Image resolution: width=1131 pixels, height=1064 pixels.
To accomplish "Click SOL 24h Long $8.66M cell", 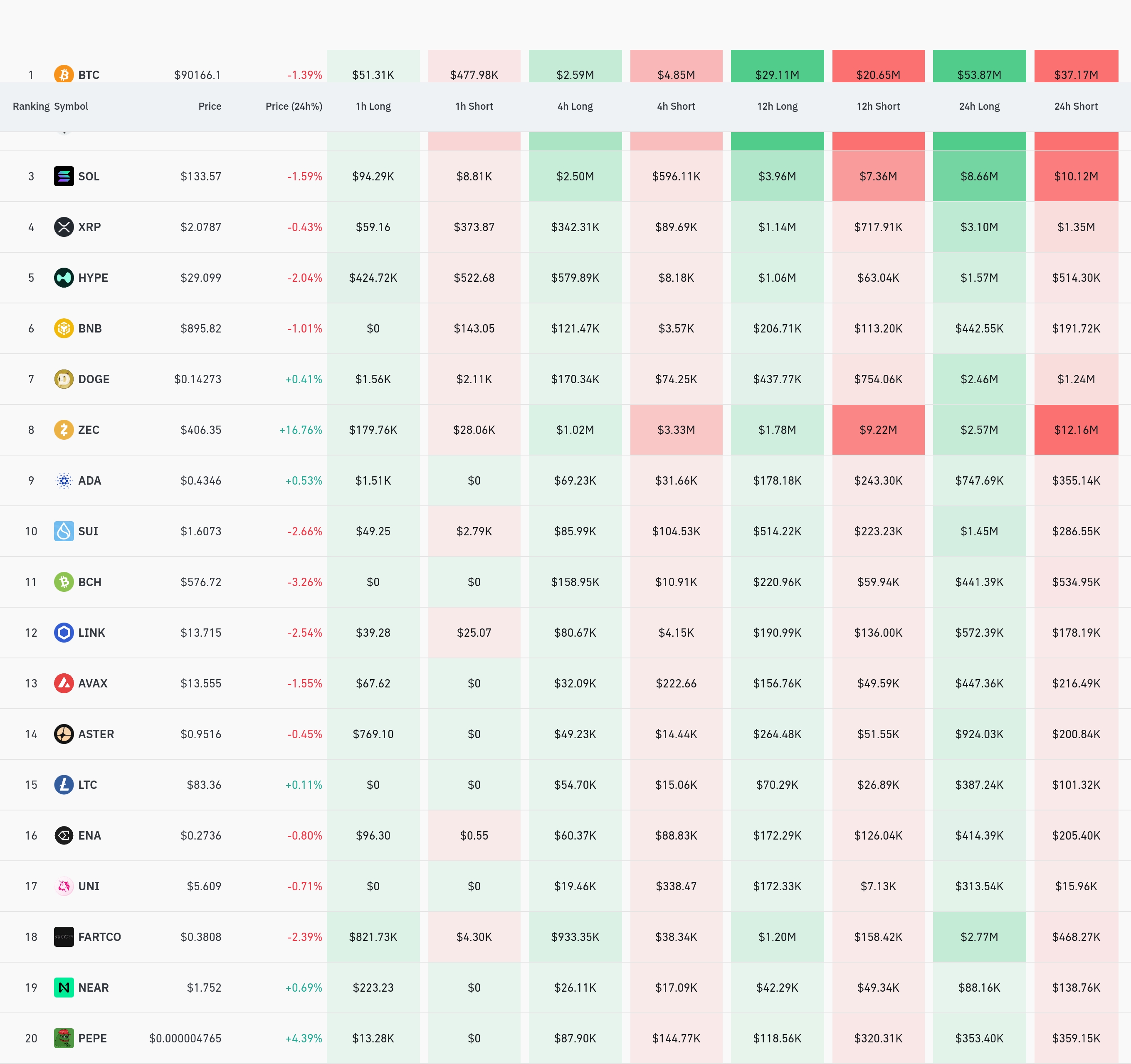I will [978, 176].
